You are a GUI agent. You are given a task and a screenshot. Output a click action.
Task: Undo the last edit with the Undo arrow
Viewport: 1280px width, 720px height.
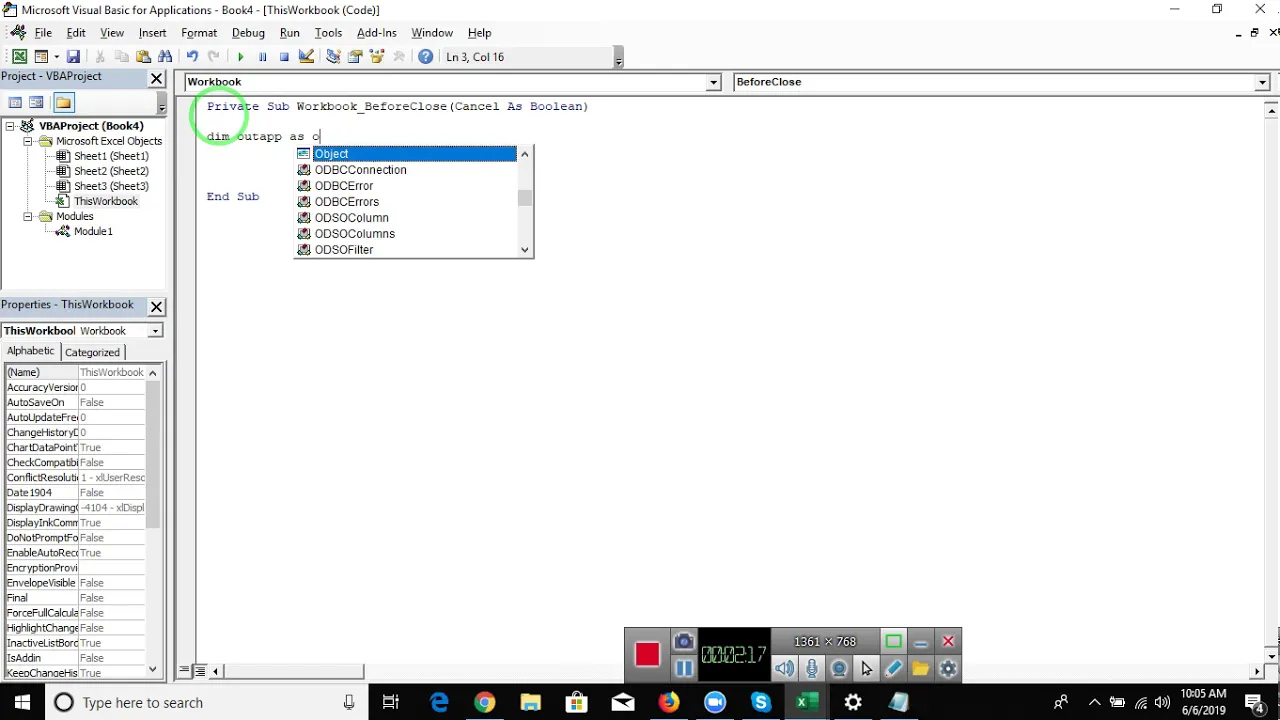coord(191,57)
